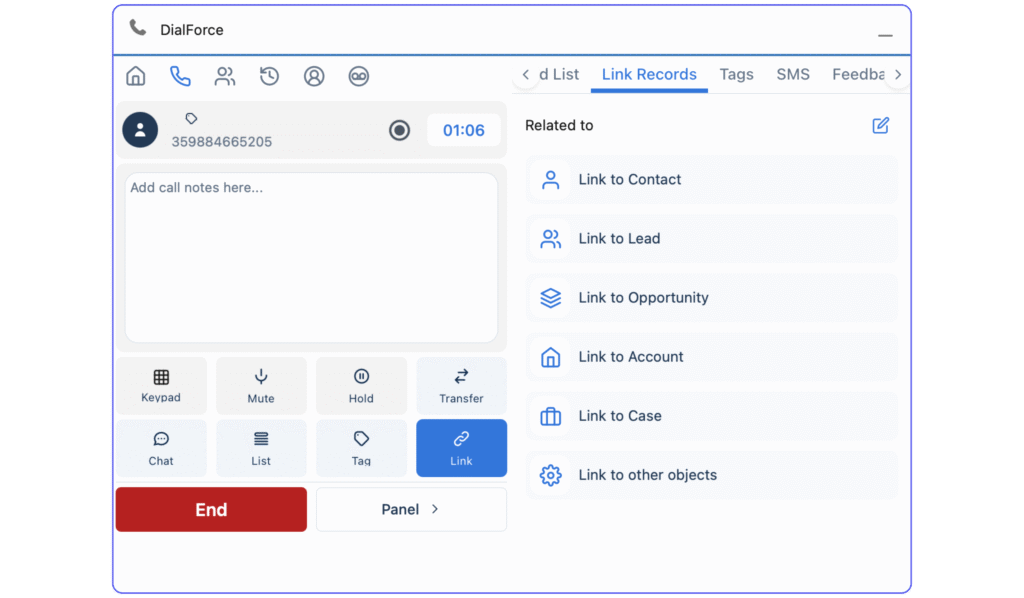Click the Link to Lead row
Image resolution: width=1024 pixels, height=598 pixels.
coord(712,239)
